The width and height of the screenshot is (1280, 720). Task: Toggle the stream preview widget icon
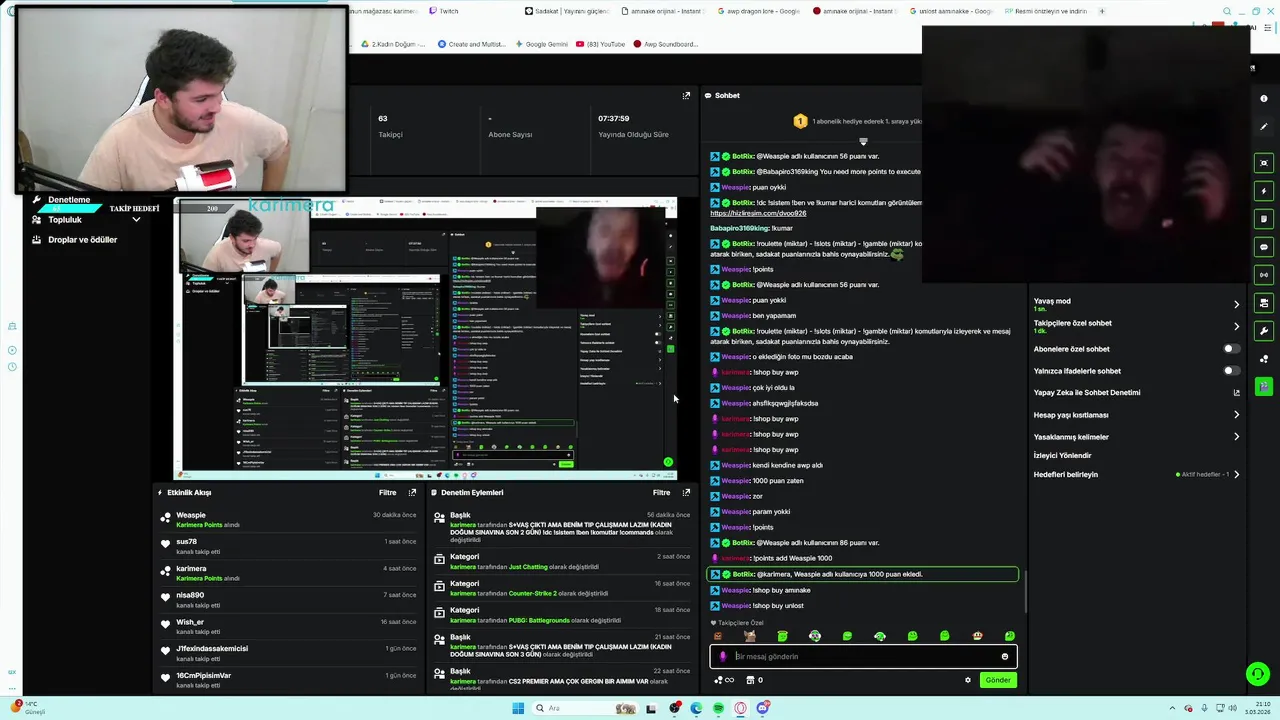point(1264,163)
